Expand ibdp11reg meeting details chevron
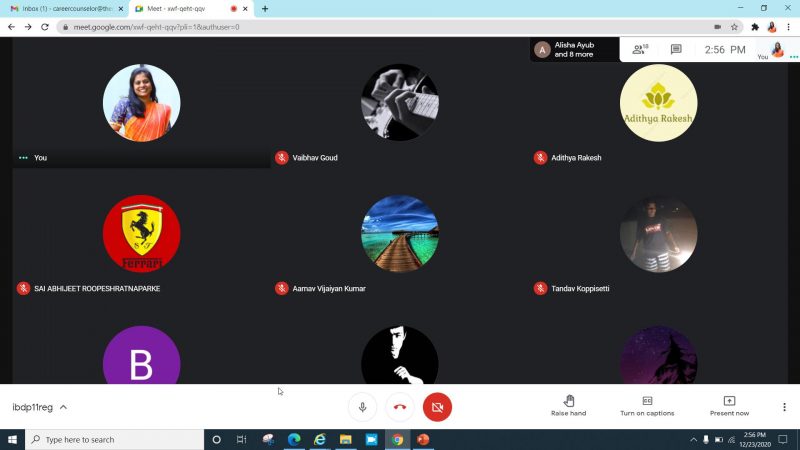 (63, 407)
